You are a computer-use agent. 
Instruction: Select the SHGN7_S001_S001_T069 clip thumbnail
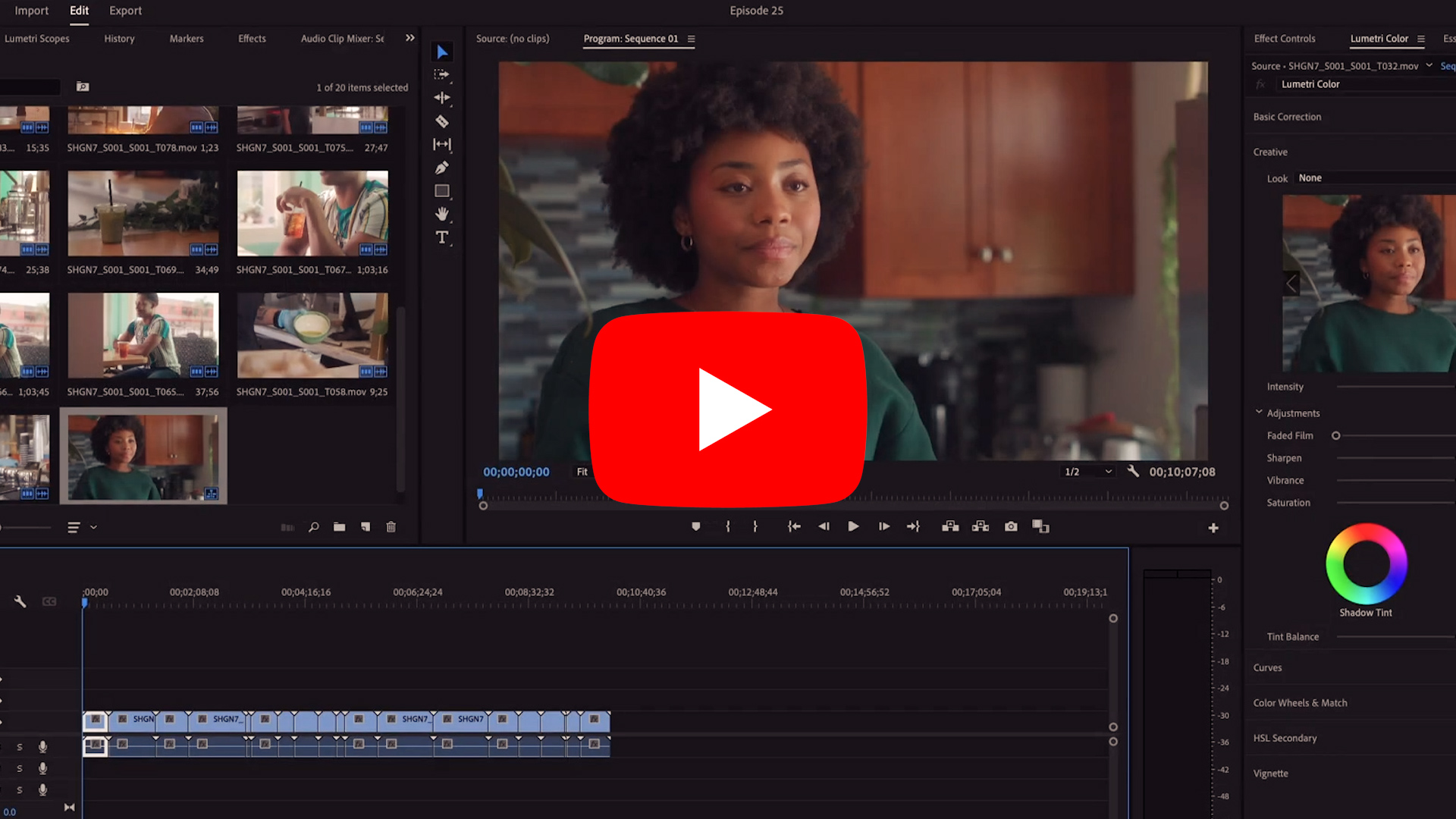(143, 213)
